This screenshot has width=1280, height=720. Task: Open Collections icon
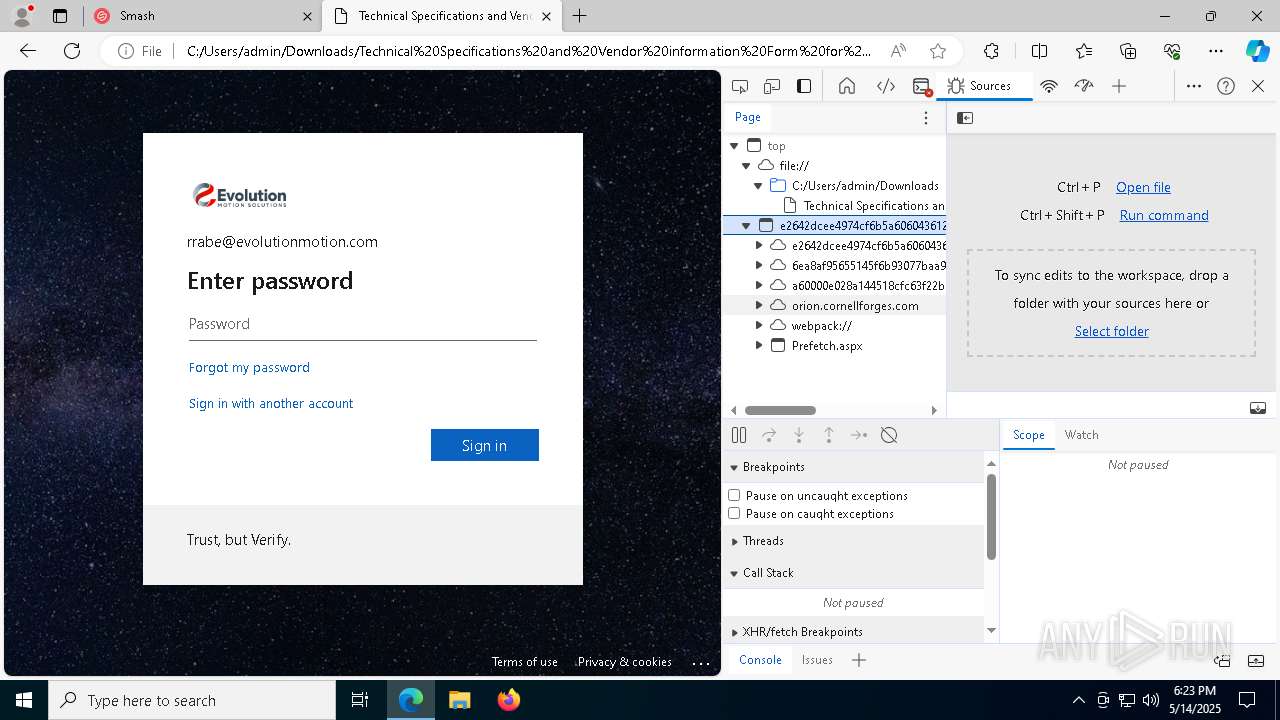click(1128, 51)
